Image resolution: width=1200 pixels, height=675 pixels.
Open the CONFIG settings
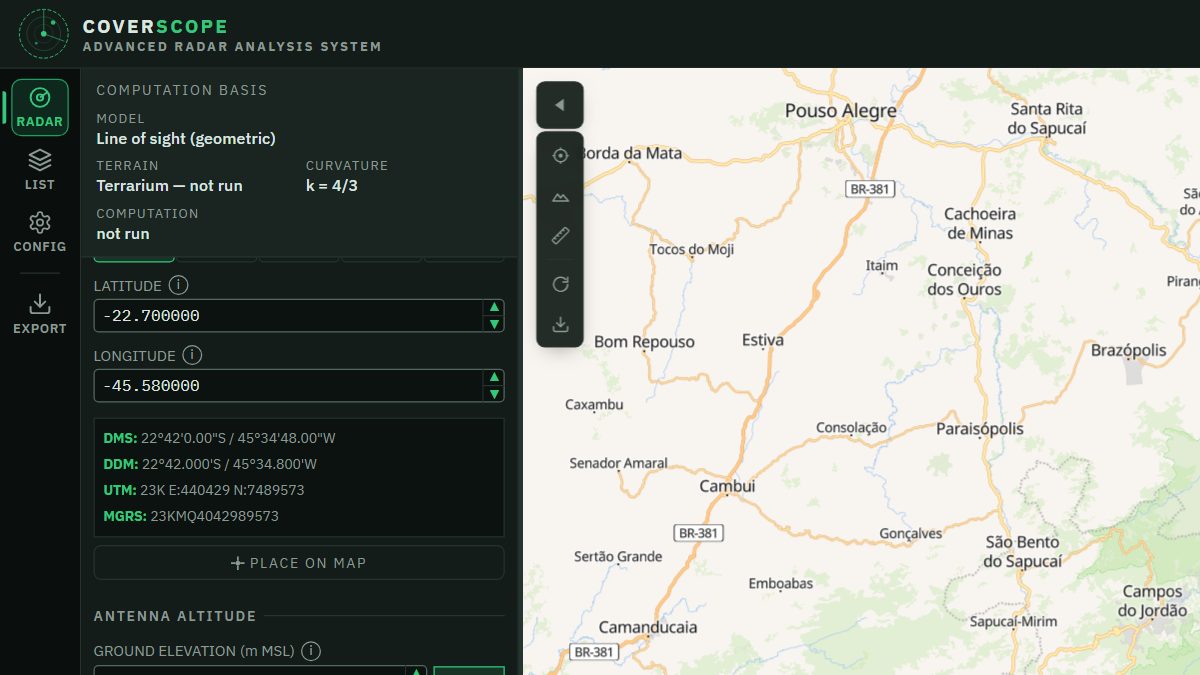tap(40, 232)
